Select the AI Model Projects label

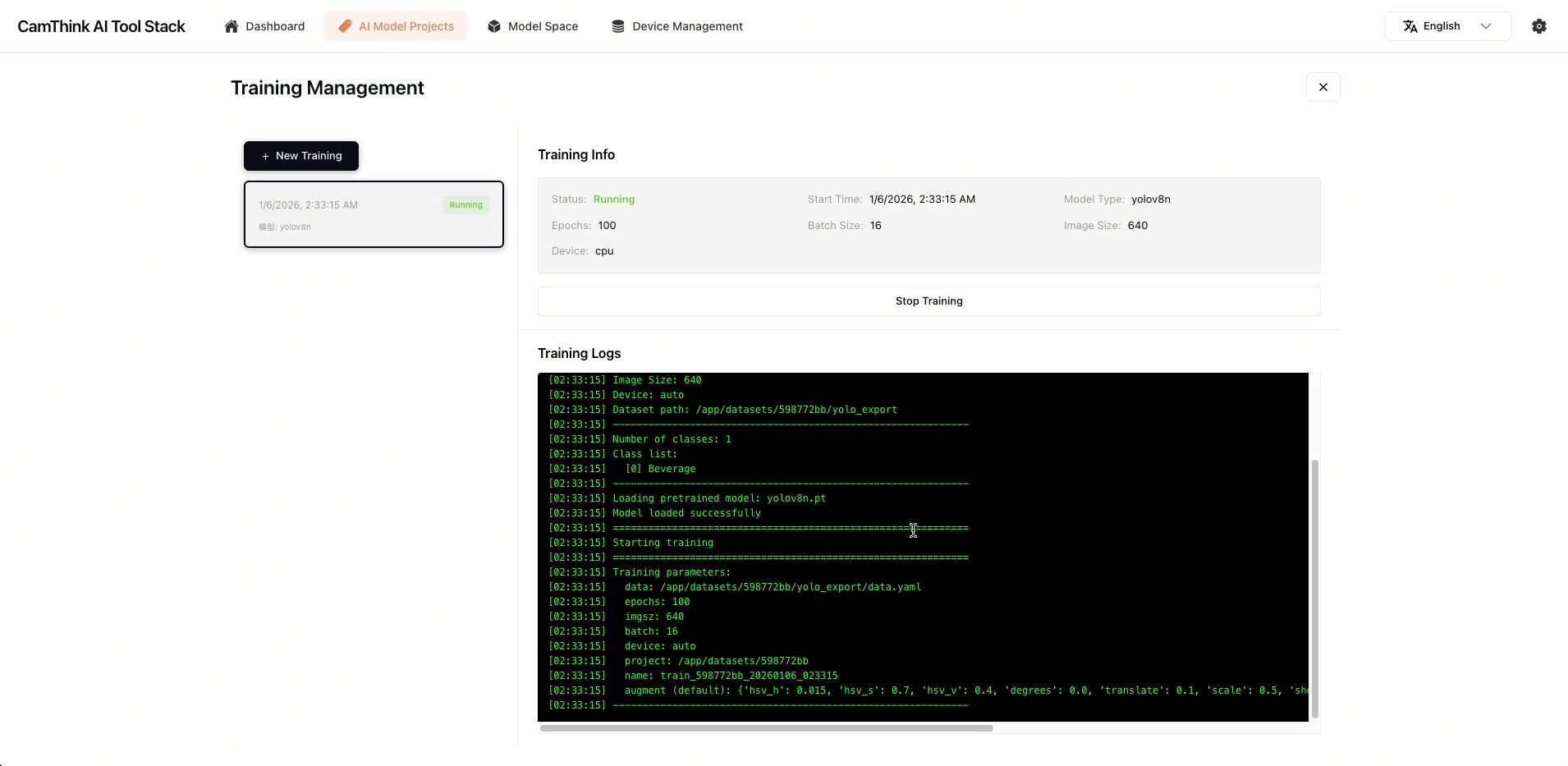coord(406,26)
